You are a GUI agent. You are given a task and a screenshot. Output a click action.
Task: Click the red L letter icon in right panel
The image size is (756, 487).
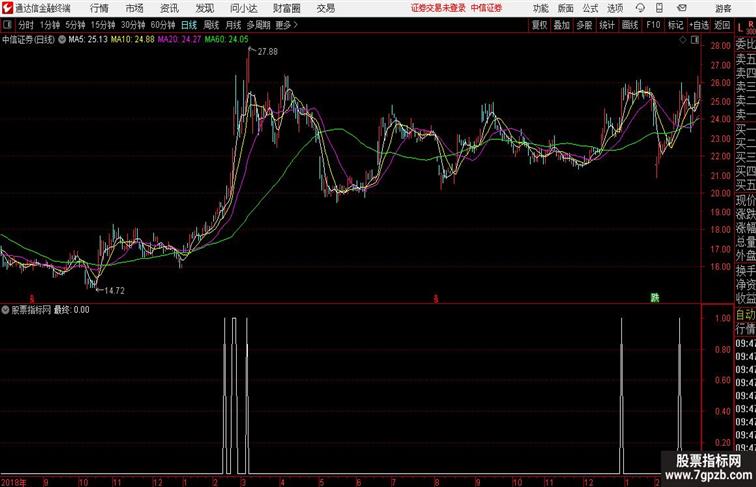[740, 29]
